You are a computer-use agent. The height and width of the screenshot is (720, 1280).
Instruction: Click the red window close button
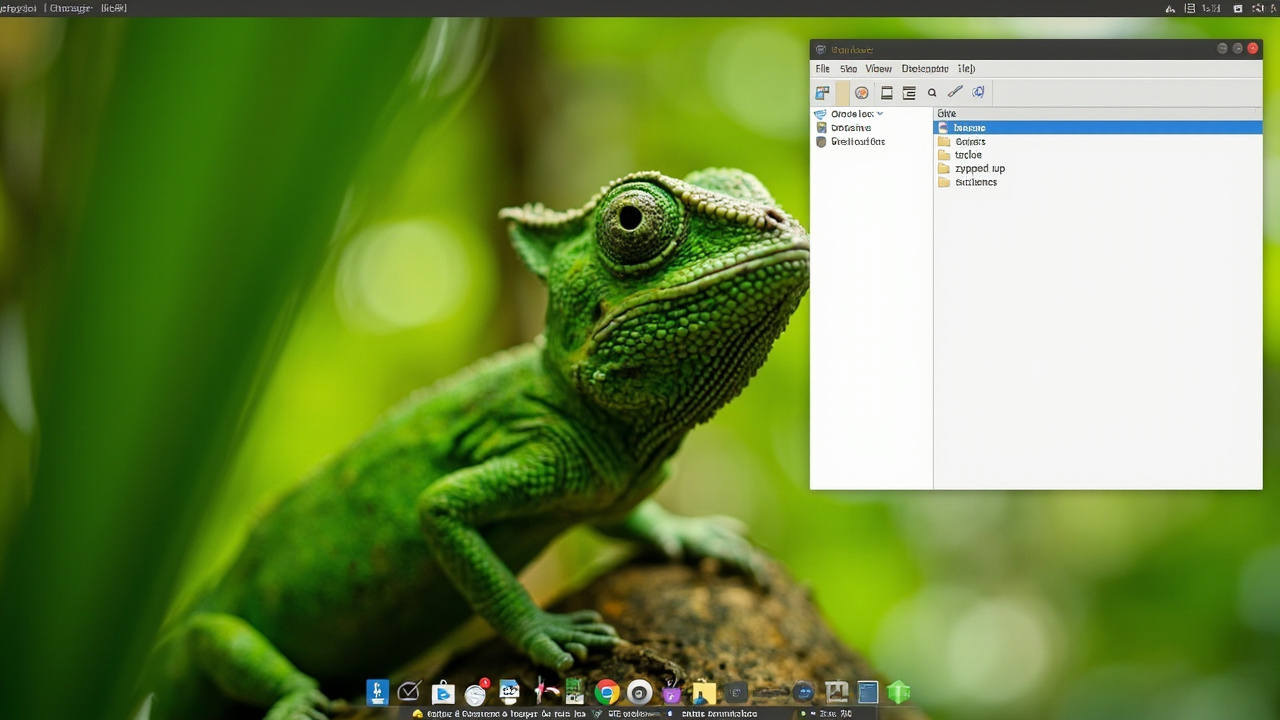pos(1252,48)
